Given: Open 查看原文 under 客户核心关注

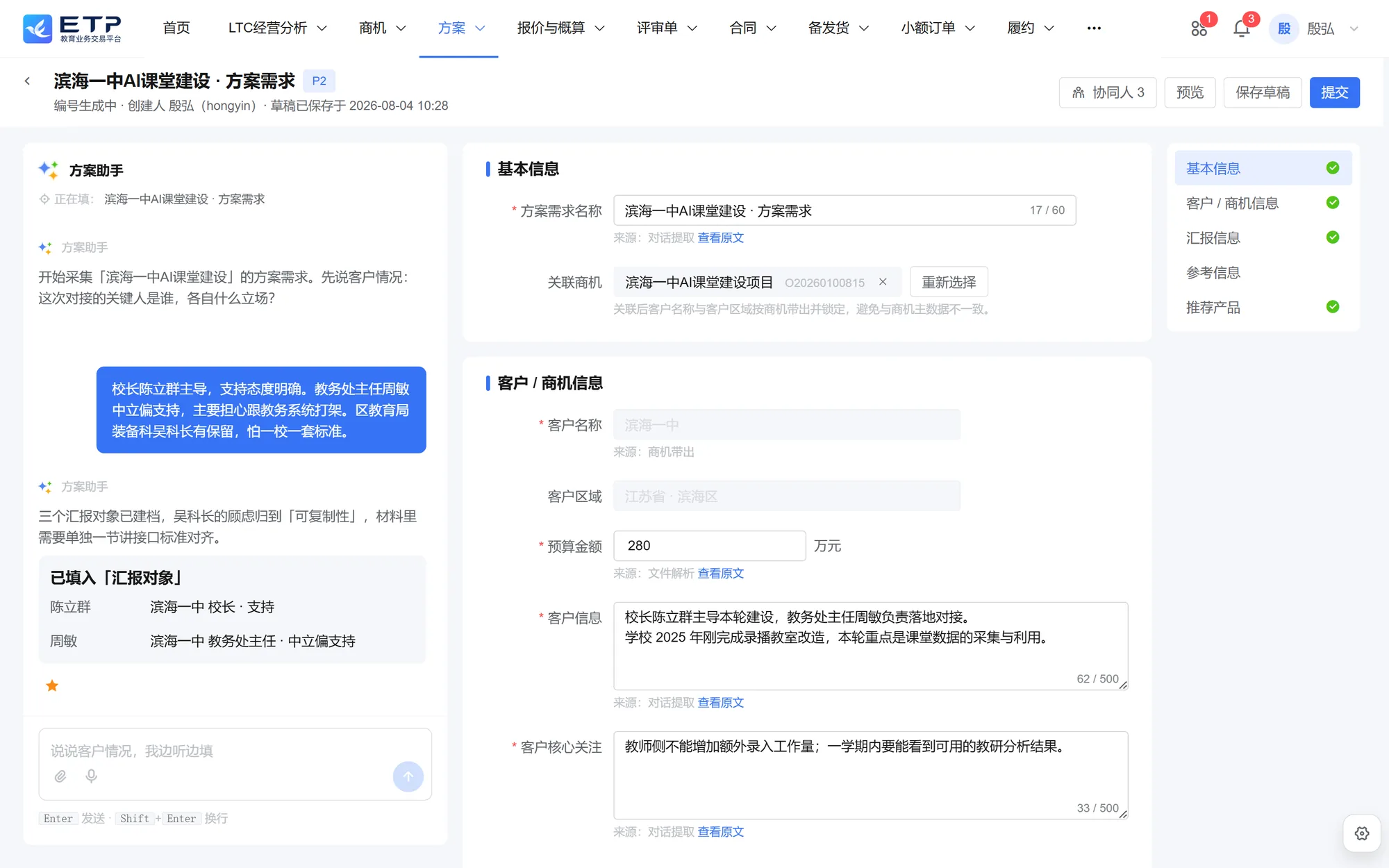Looking at the screenshot, I should 720,831.
